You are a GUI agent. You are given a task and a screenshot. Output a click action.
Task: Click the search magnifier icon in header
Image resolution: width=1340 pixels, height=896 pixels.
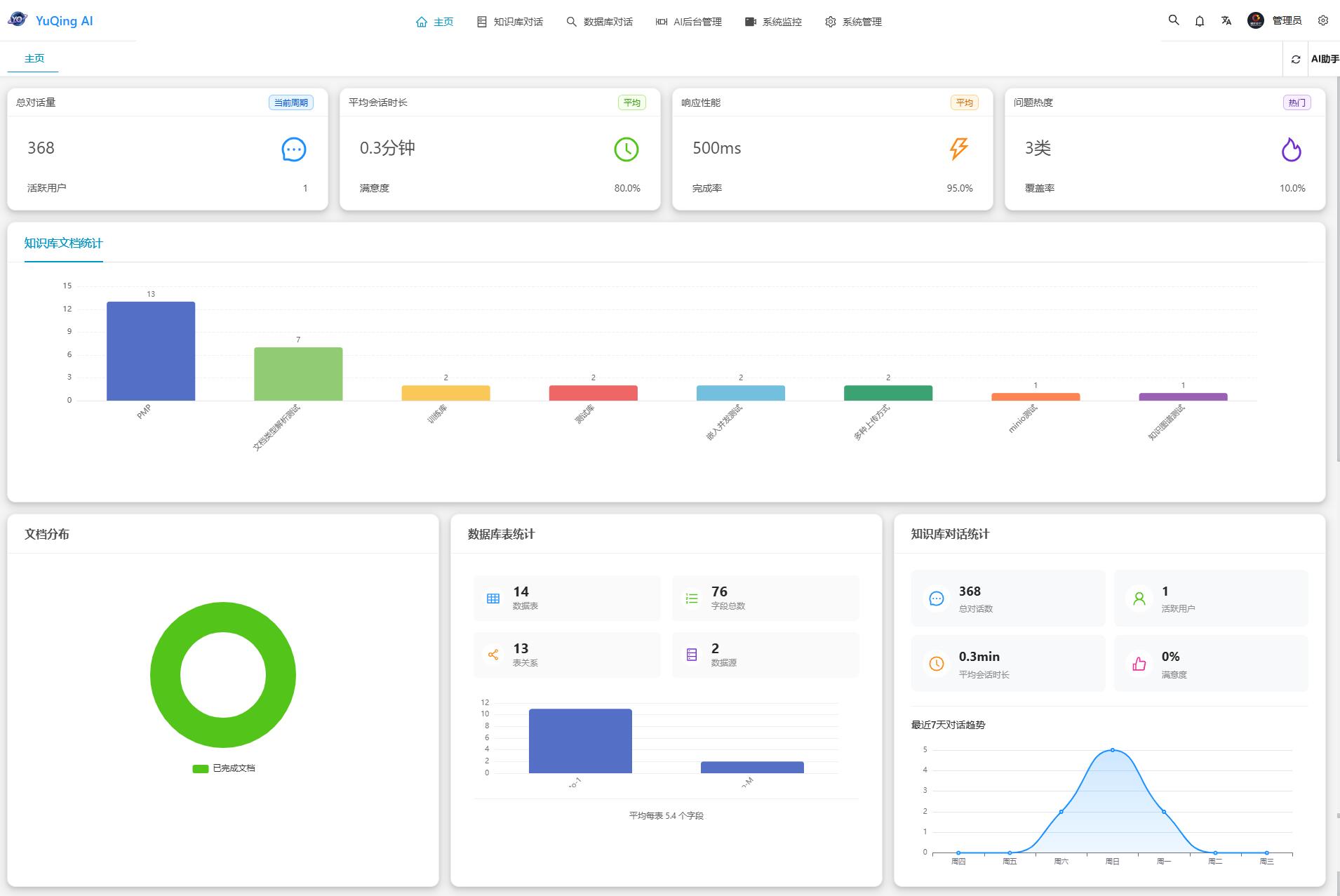(x=1174, y=20)
